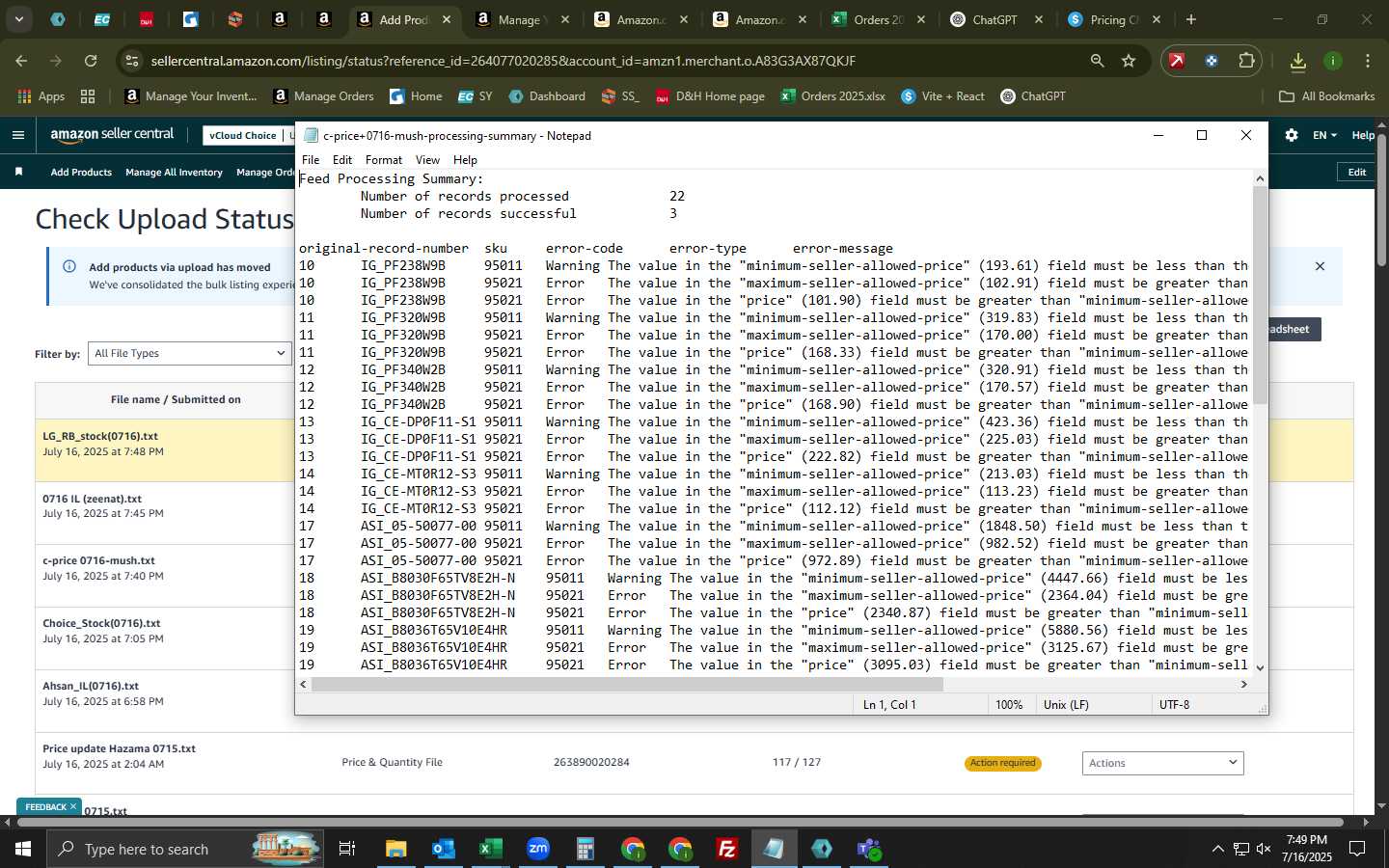Screen dimensions: 1389x868
Task: Open Notepad File menu
Action: 311,160
